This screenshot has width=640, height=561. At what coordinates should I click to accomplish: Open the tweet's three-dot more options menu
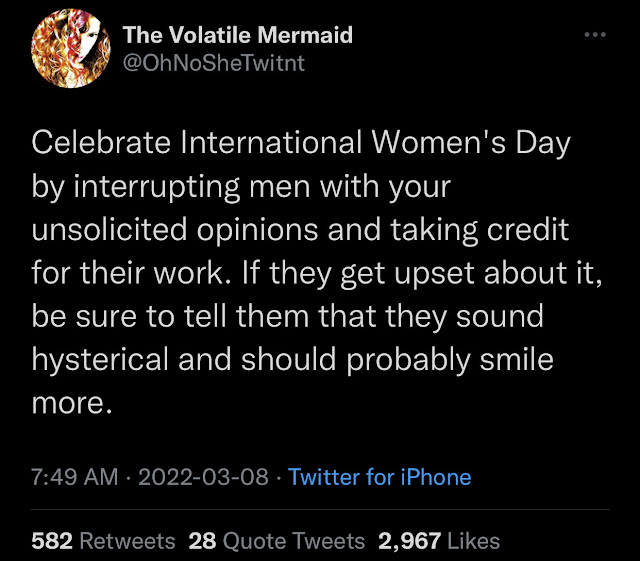595,35
